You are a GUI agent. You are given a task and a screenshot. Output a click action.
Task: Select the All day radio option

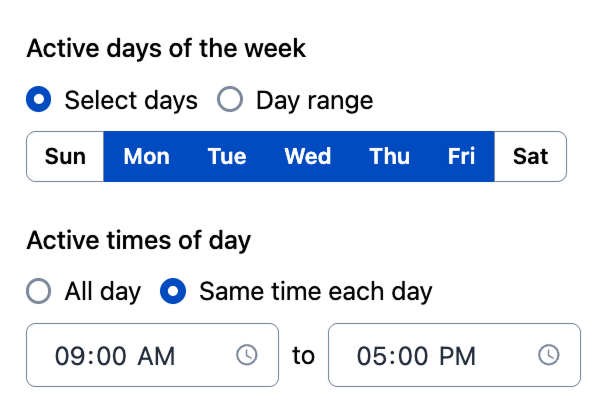click(39, 291)
